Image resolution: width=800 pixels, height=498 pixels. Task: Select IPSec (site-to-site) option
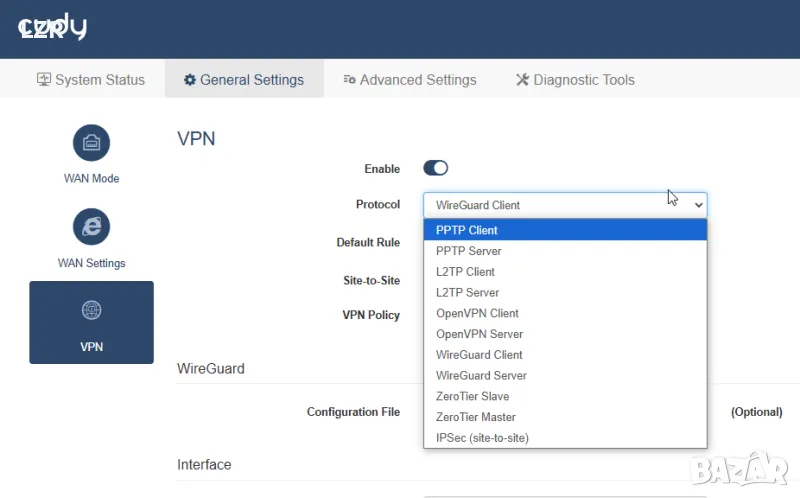tap(482, 438)
